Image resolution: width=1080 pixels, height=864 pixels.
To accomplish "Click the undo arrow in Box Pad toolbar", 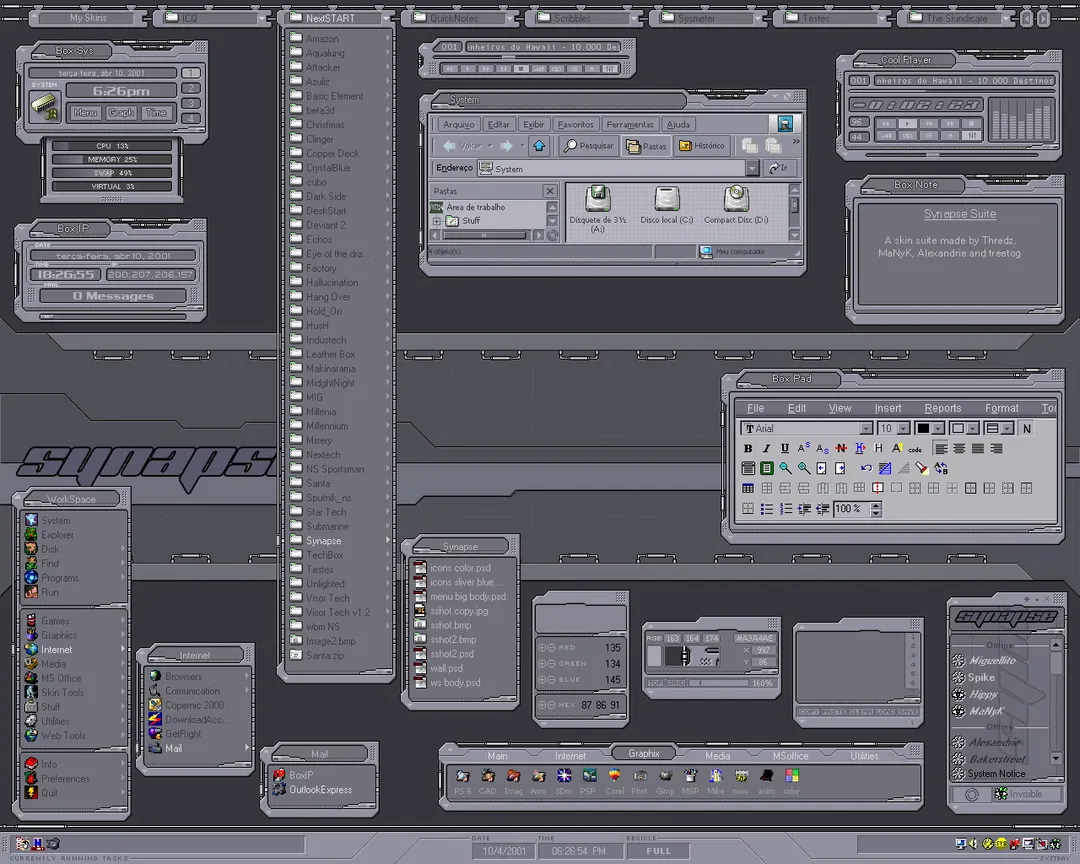I will (866, 469).
